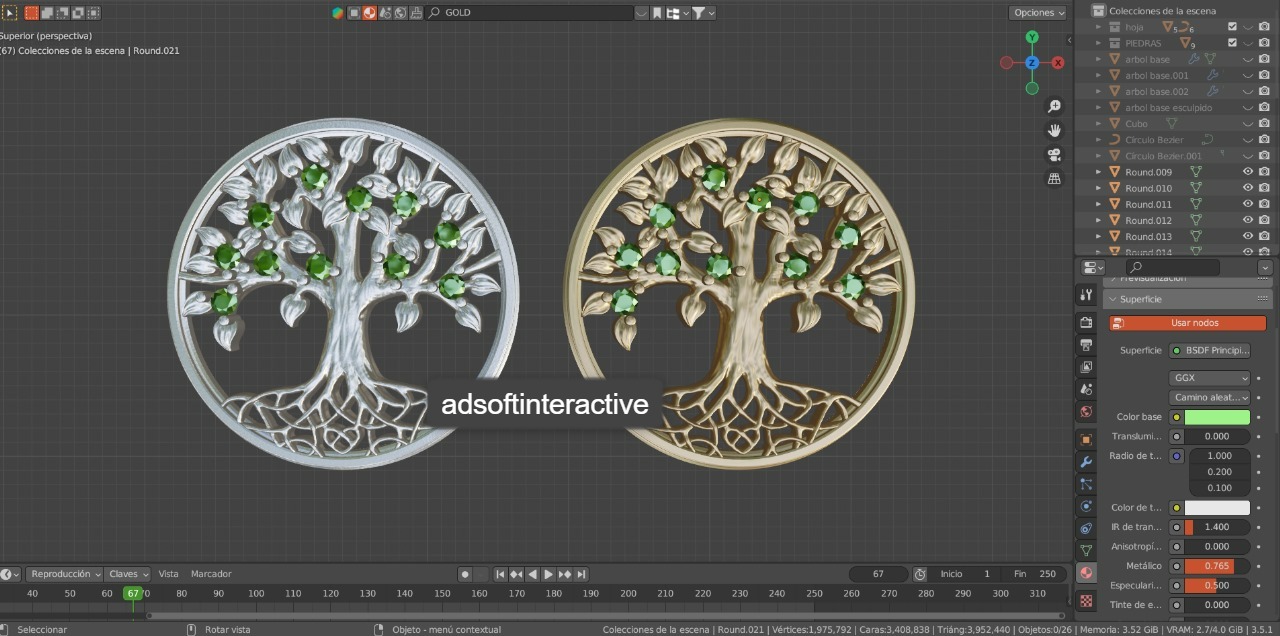This screenshot has height=636, width=1280.
Task: Open the Opciones dropdown
Action: 1038,13
